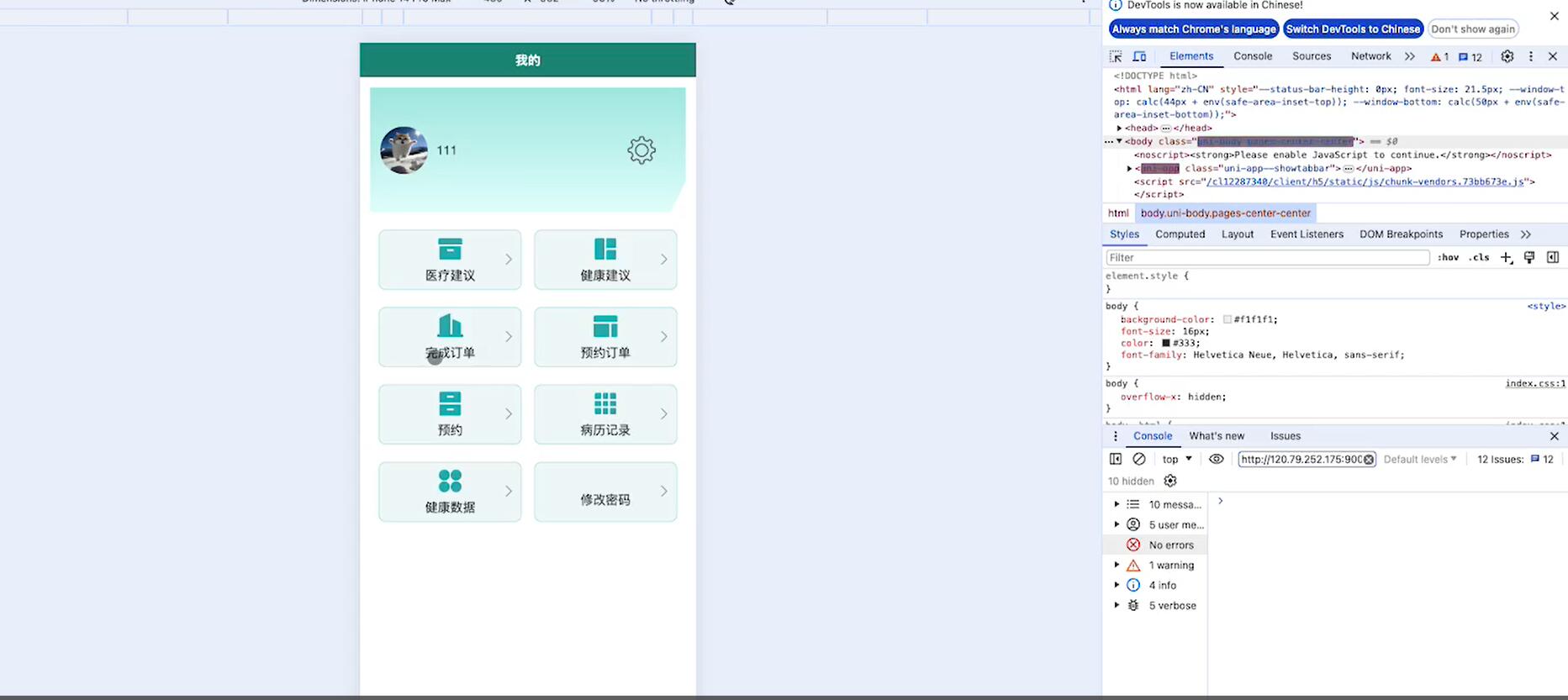Viewport: 1568px width, 700px height.
Task: Open the 预约 card
Action: 450,414
